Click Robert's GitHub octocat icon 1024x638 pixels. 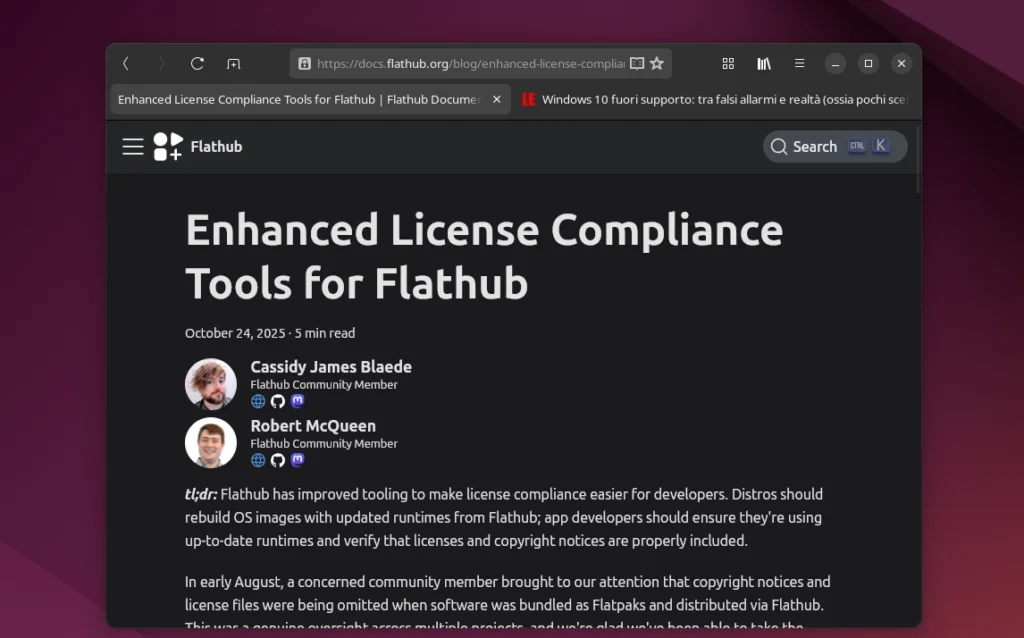pos(278,460)
